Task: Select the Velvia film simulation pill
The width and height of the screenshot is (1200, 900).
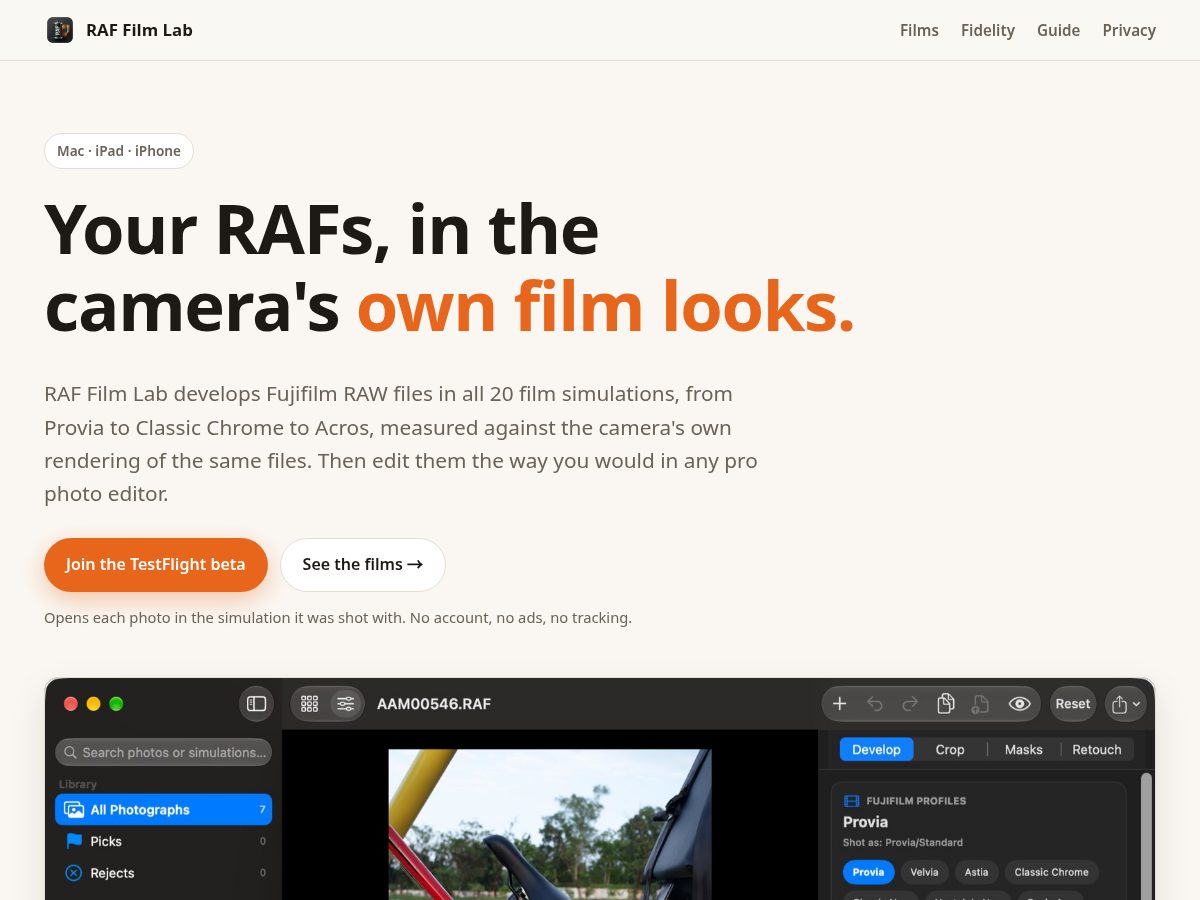Action: point(924,872)
